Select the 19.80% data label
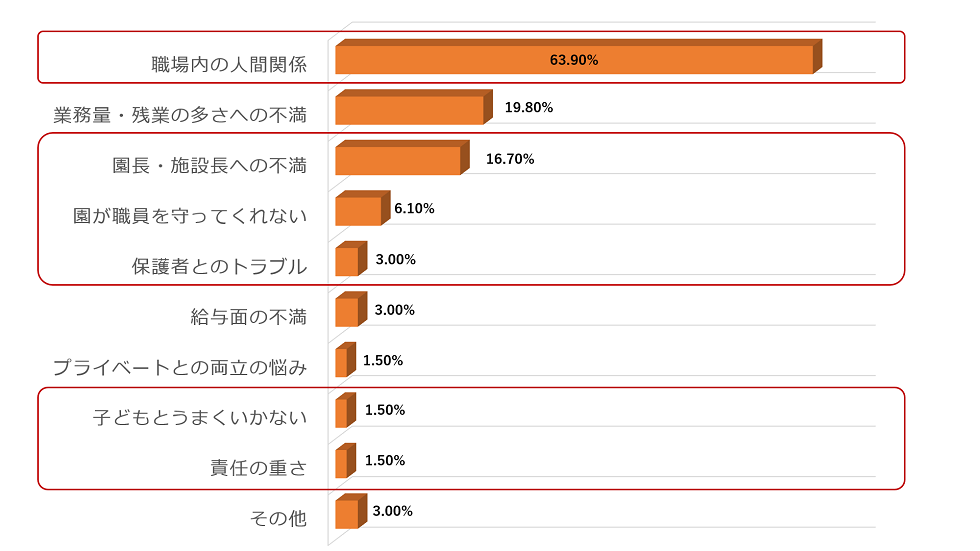980x551 pixels. pos(529,107)
